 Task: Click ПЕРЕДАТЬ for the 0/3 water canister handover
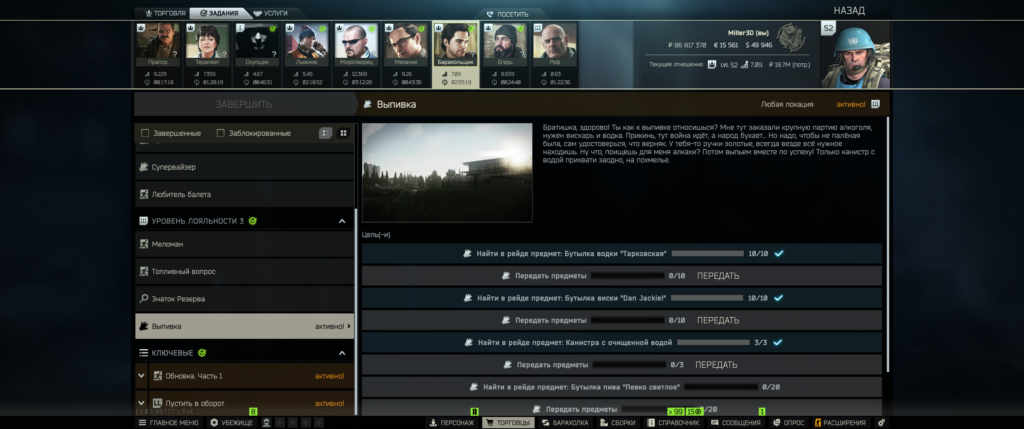[716, 364]
